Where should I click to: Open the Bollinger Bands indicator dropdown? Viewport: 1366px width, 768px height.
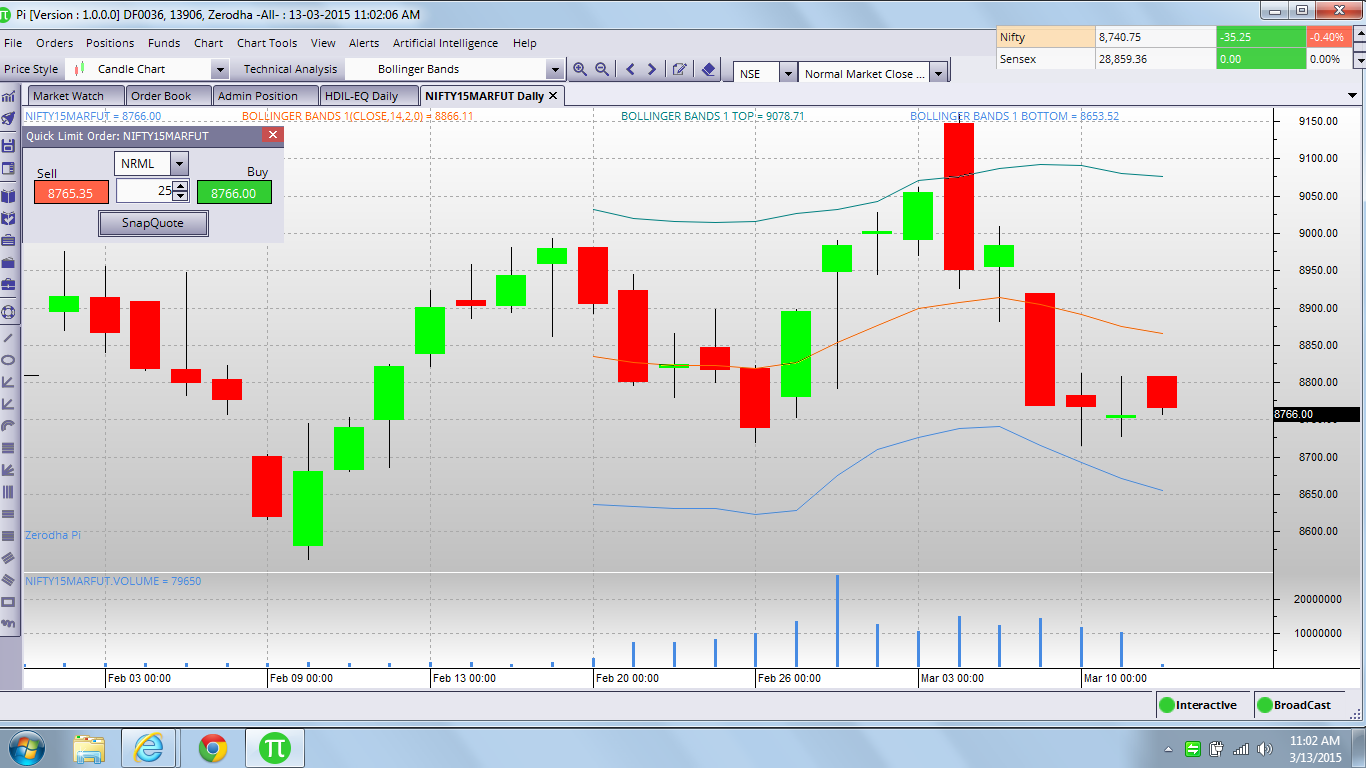(555, 69)
